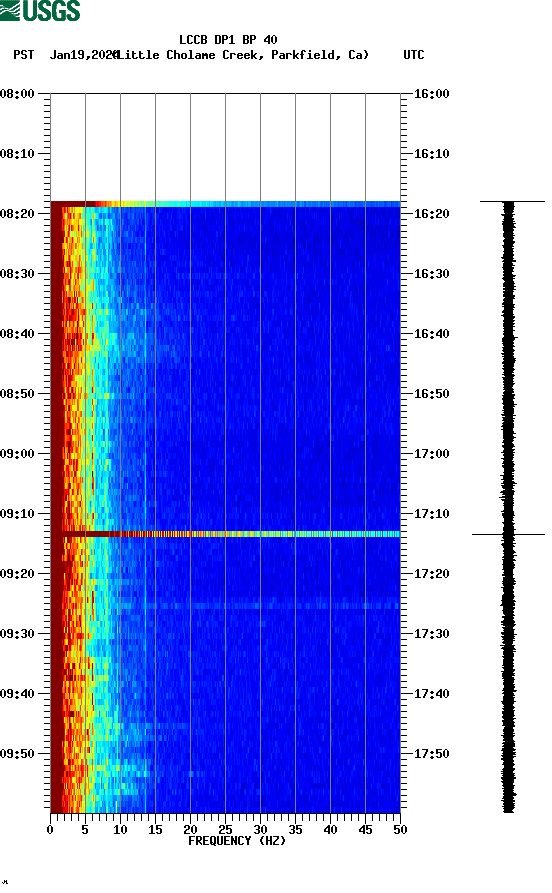
Task: Click the 30 Hz frequency tick label
Action: click(260, 830)
